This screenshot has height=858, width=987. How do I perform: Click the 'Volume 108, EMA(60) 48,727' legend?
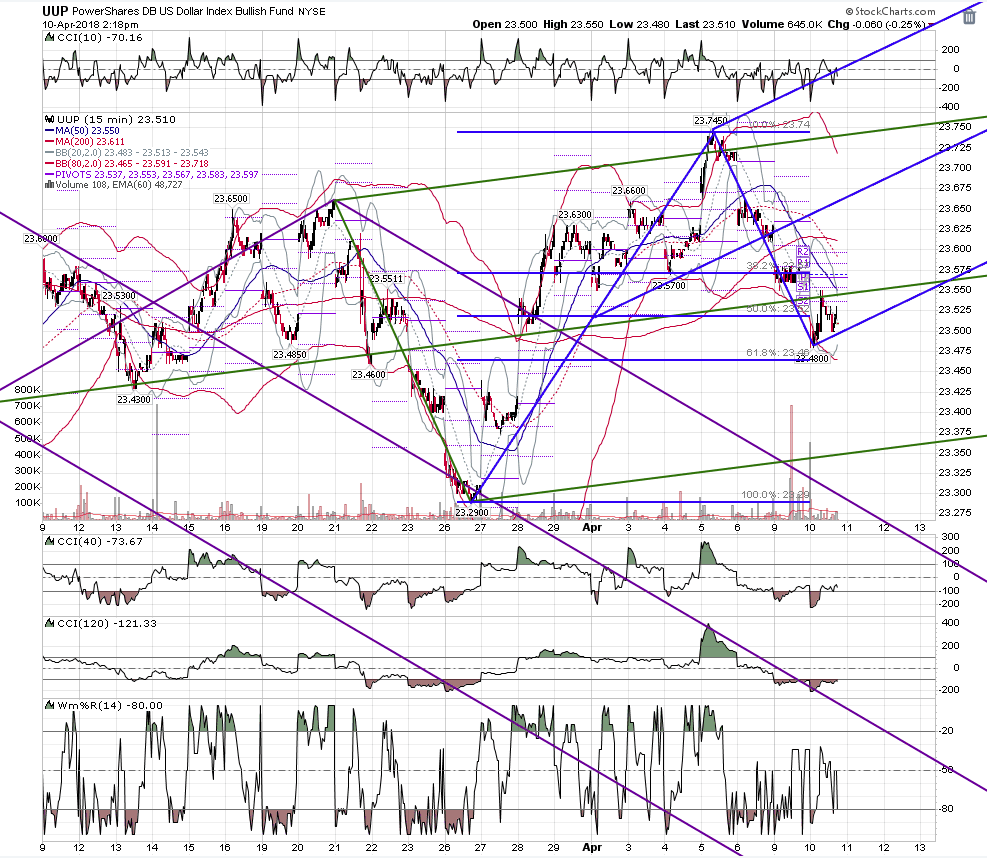click(x=113, y=185)
